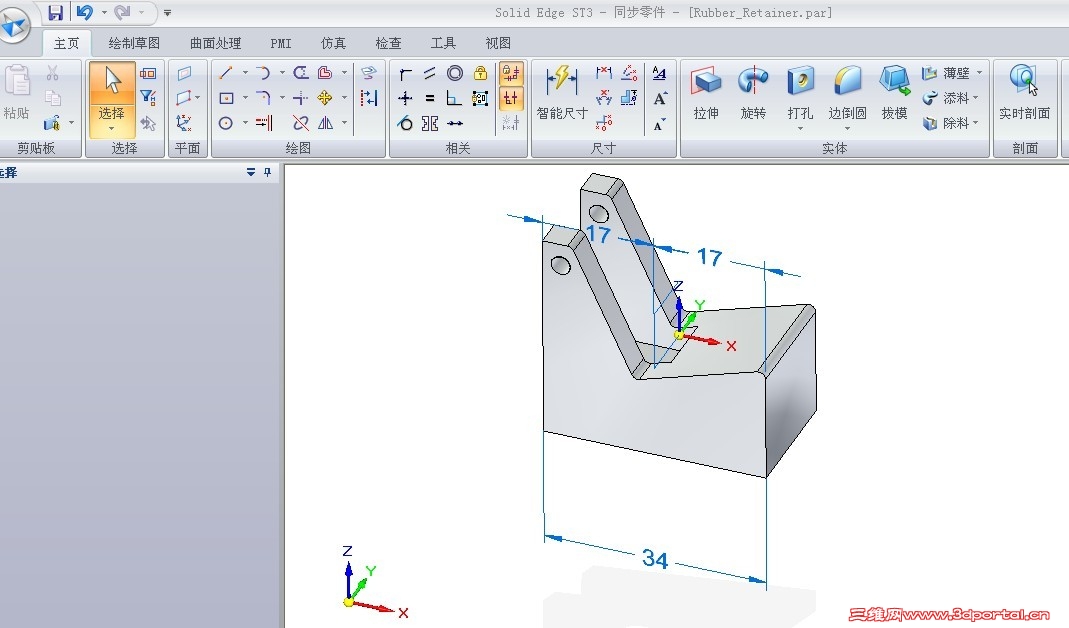Open the 视图 ribbon tab
This screenshot has width=1069, height=628.
tap(498, 43)
